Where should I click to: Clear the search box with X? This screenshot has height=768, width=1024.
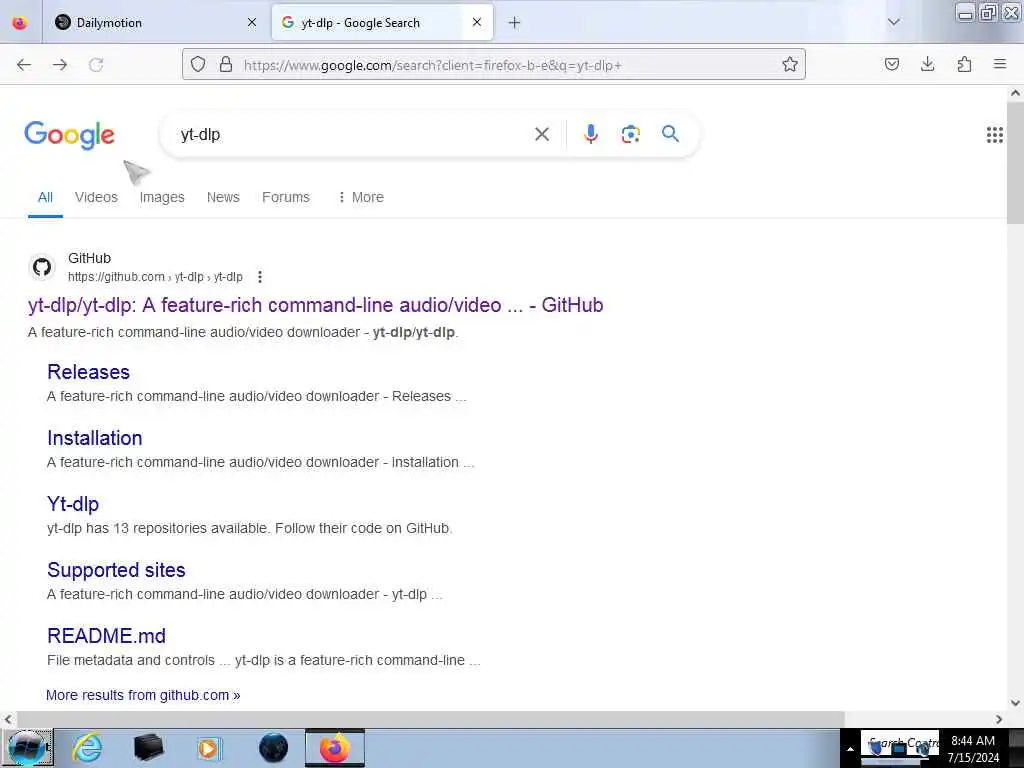click(541, 135)
